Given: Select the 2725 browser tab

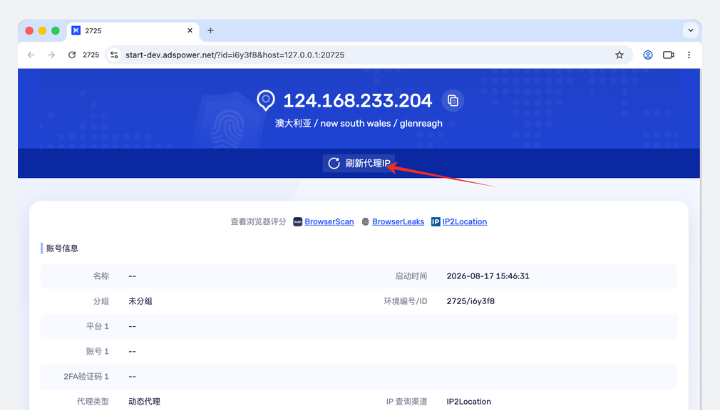Looking at the screenshot, I should click(133, 30).
